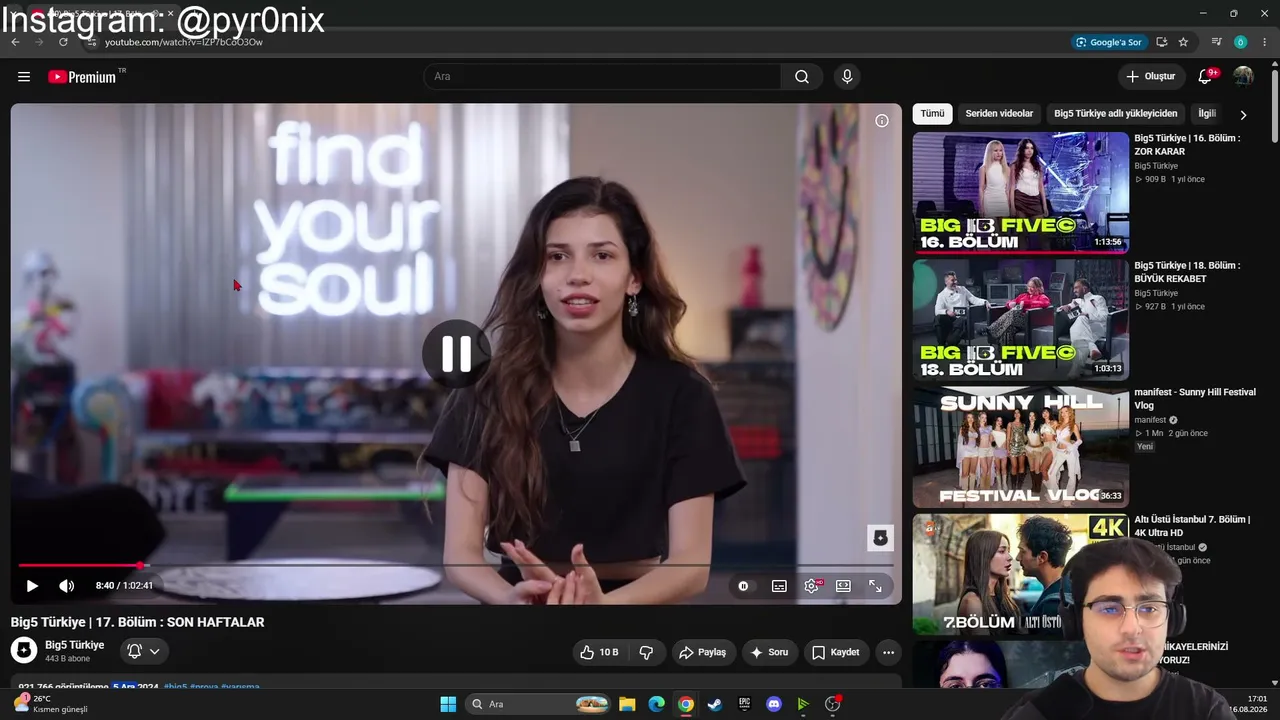Image resolution: width=1280 pixels, height=720 pixels.
Task: Click the address bar URL
Action: pyautogui.click(x=184, y=42)
